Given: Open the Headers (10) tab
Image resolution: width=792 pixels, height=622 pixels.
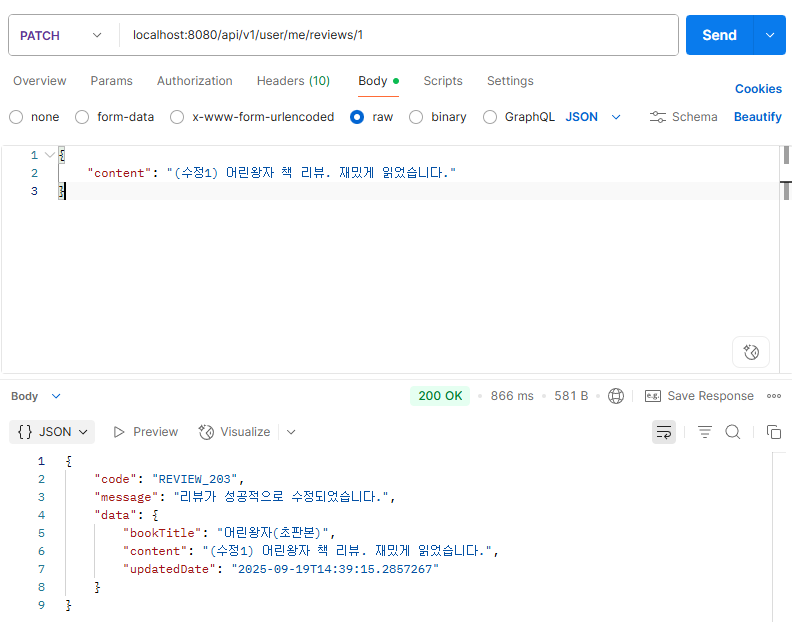Looking at the screenshot, I should [293, 81].
